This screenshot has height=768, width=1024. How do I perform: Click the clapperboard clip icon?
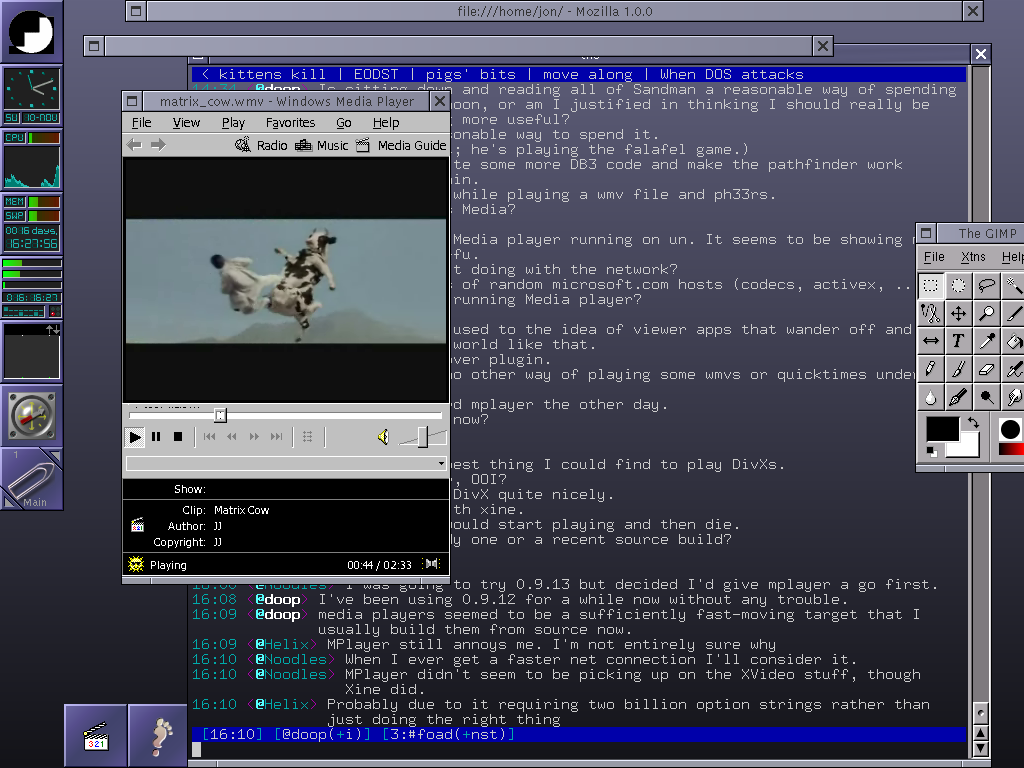click(137, 525)
